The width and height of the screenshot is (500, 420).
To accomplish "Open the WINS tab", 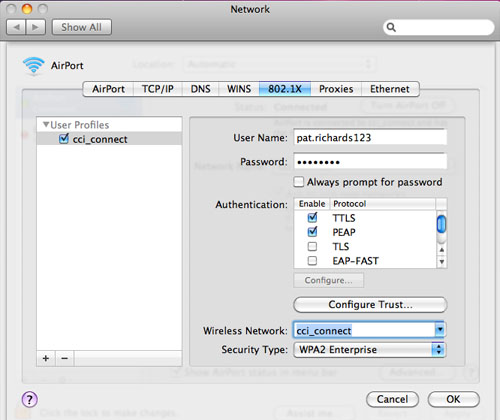I will point(239,89).
